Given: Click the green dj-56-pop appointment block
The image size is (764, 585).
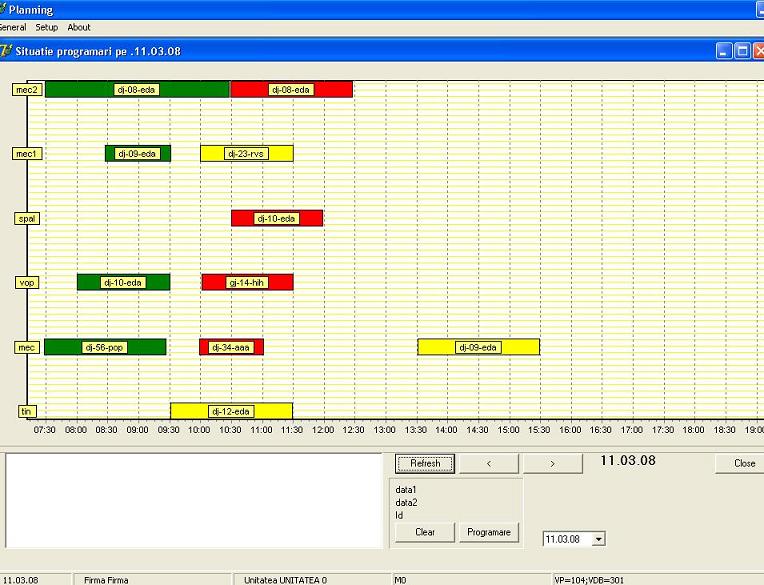Looking at the screenshot, I should click(104, 348).
